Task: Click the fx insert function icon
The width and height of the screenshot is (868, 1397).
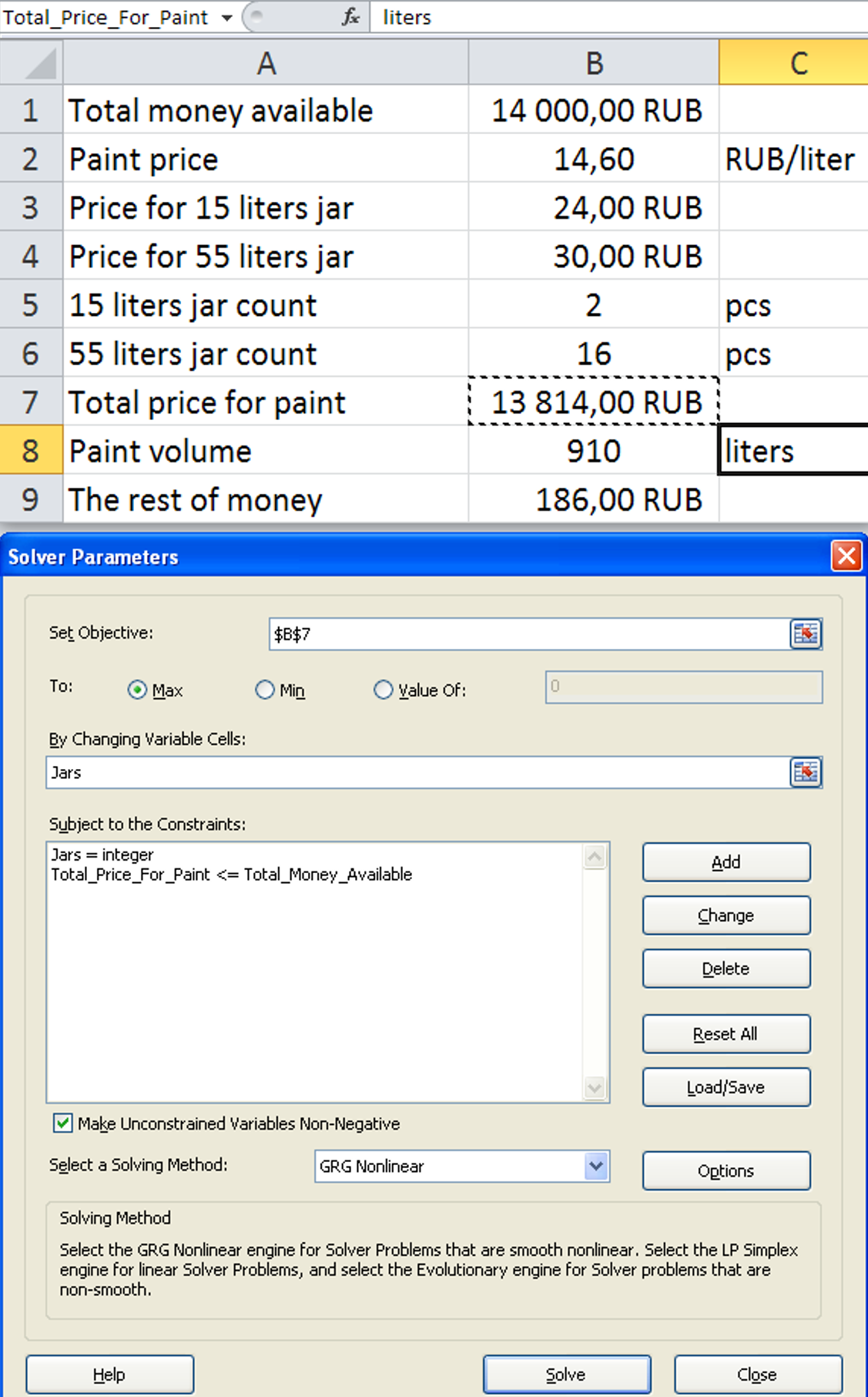Action: point(350,16)
